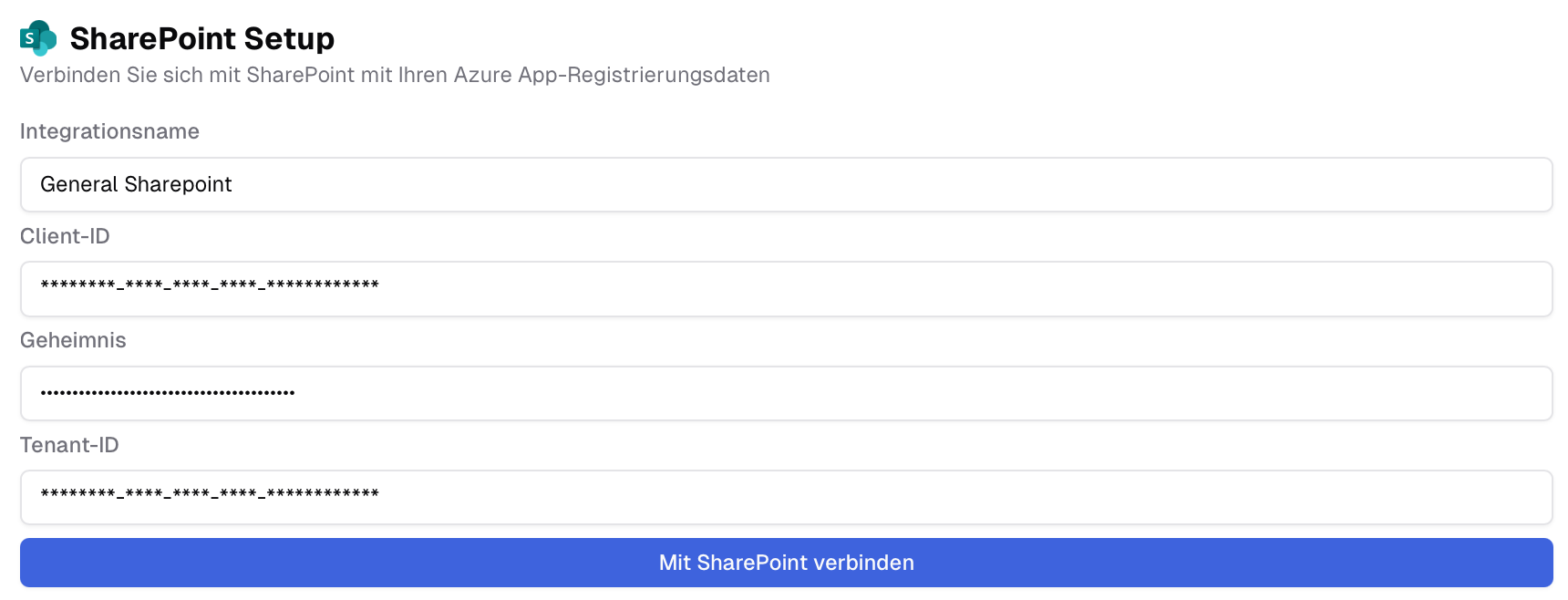Viewport: 1568px width, 600px height.
Task: Click the masked Client-ID value
Action: click(x=210, y=288)
